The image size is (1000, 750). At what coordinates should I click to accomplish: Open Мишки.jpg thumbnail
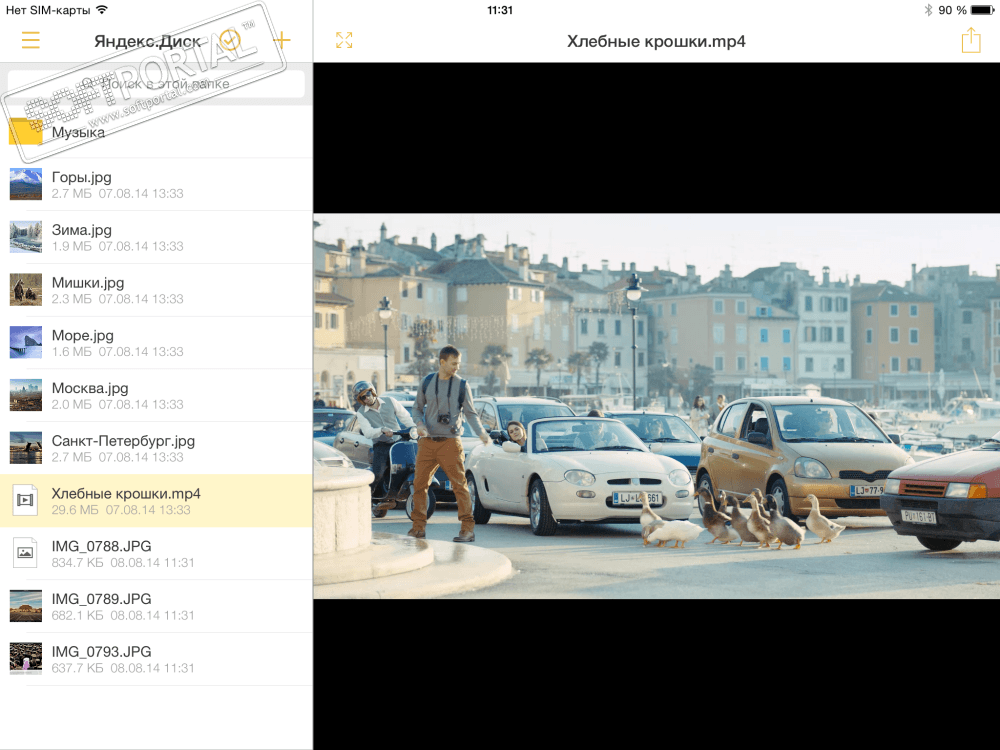pos(26,290)
